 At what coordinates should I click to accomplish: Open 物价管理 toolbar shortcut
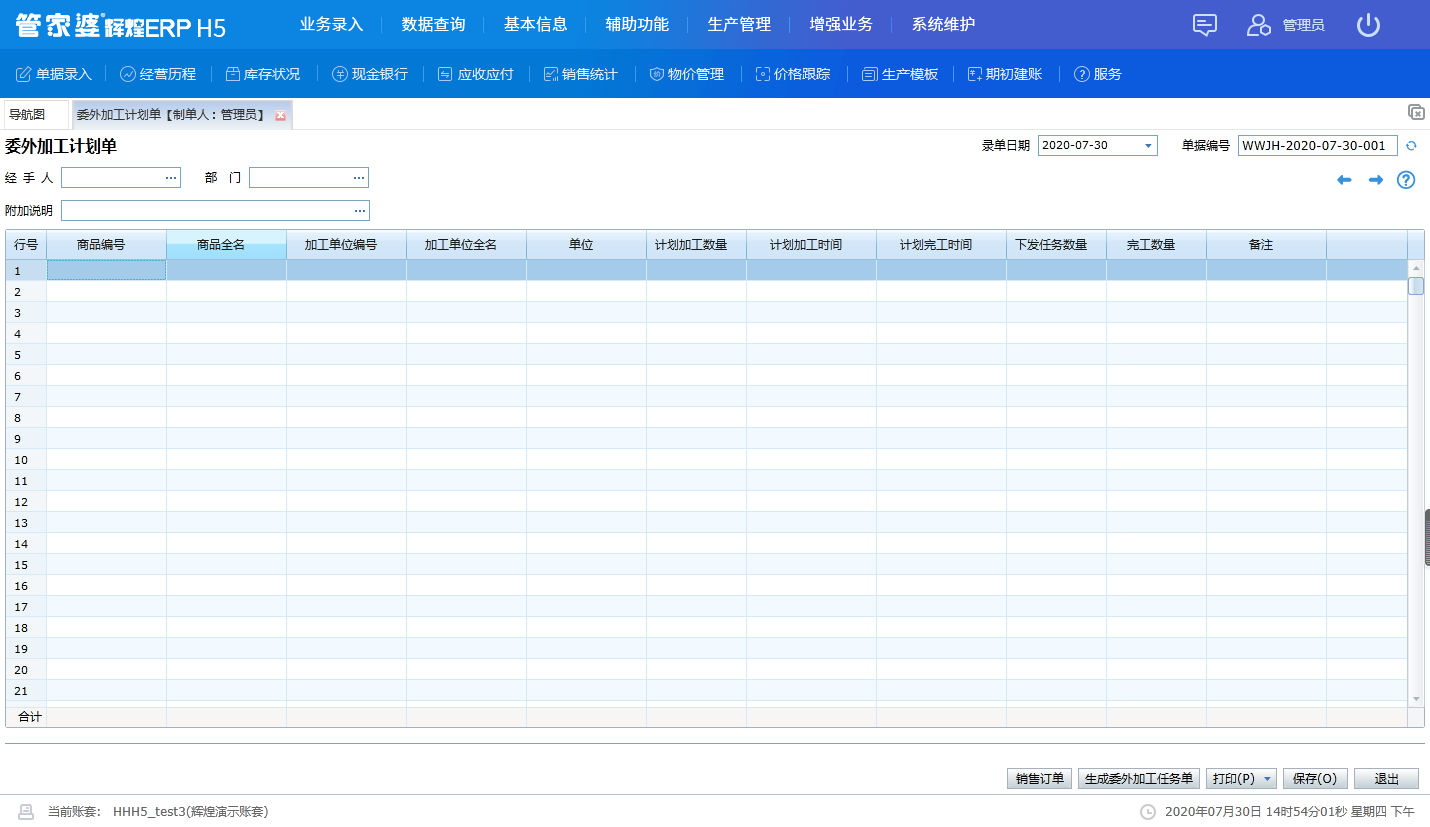pyautogui.click(x=686, y=74)
